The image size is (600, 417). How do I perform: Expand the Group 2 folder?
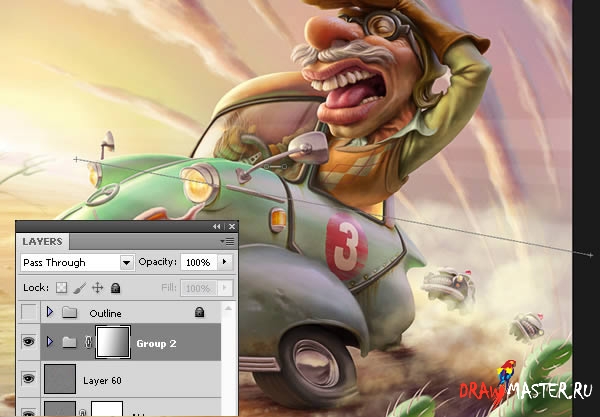click(x=50, y=341)
